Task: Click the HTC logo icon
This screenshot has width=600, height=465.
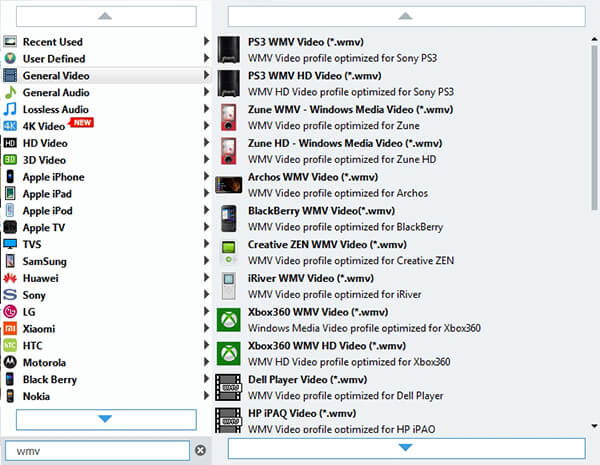Action: pyautogui.click(x=10, y=345)
